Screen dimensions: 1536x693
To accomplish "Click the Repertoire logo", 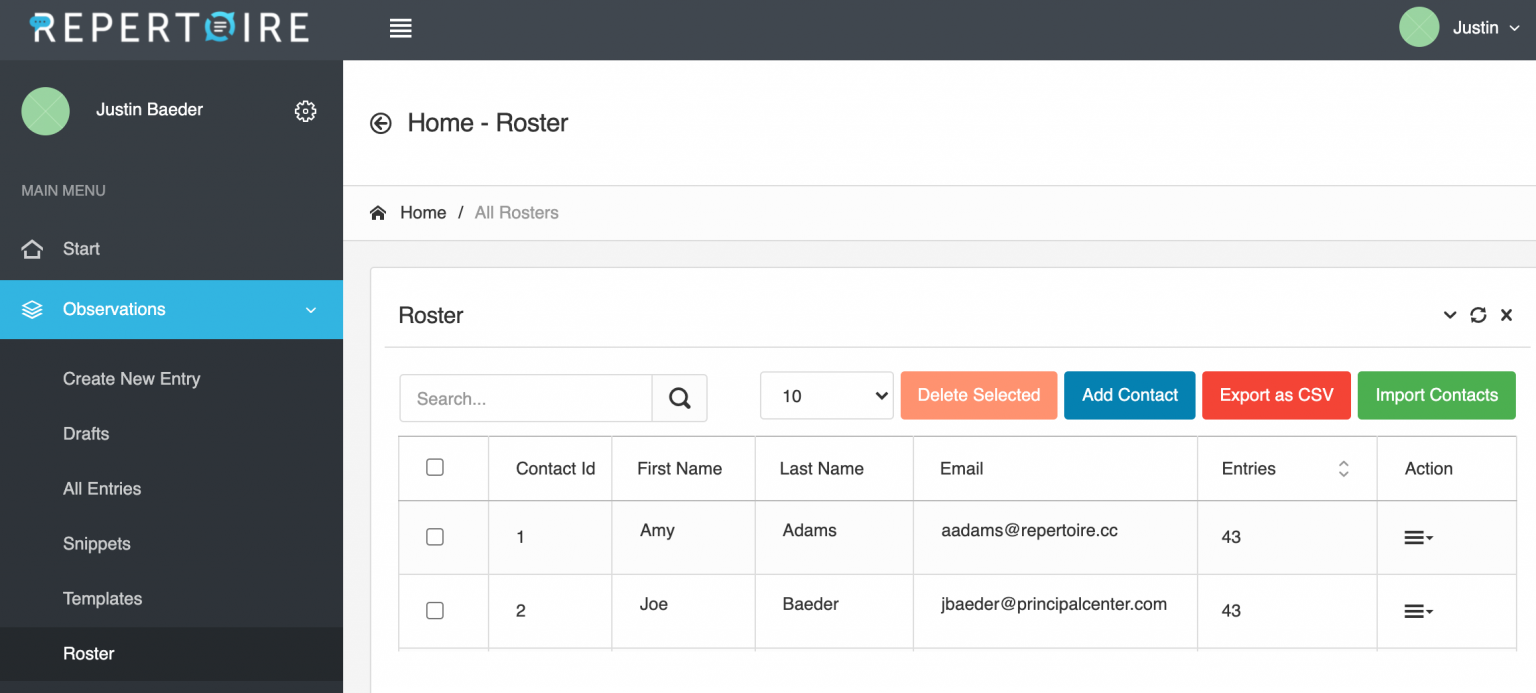I will 168,28.
